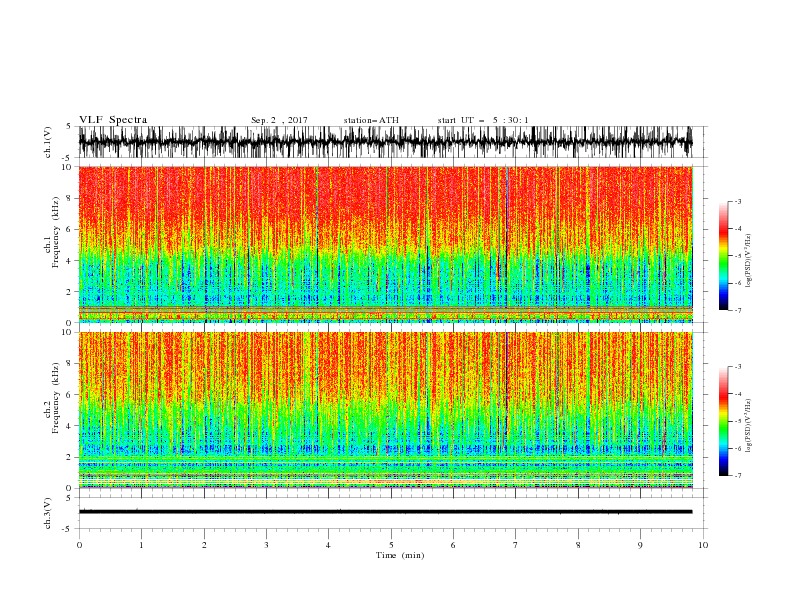Click the ch.2 log(PSD) colorbar label
The width and height of the screenshot is (792, 612).
[x=750, y=426]
